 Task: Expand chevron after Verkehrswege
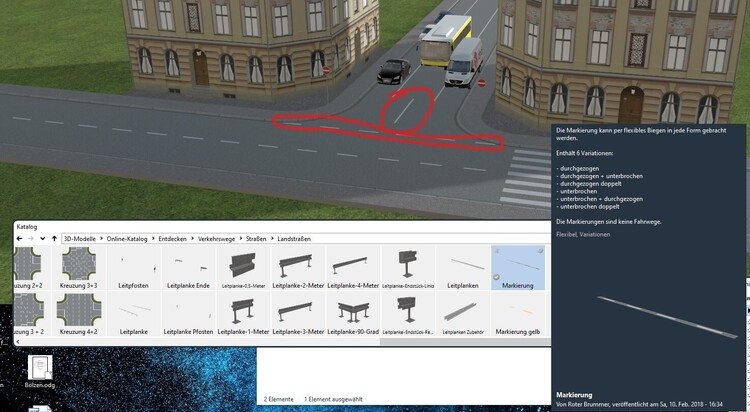click(x=240, y=238)
